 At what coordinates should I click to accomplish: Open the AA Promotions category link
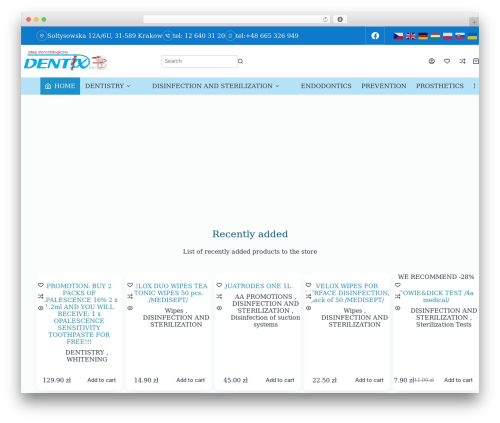tap(263, 296)
